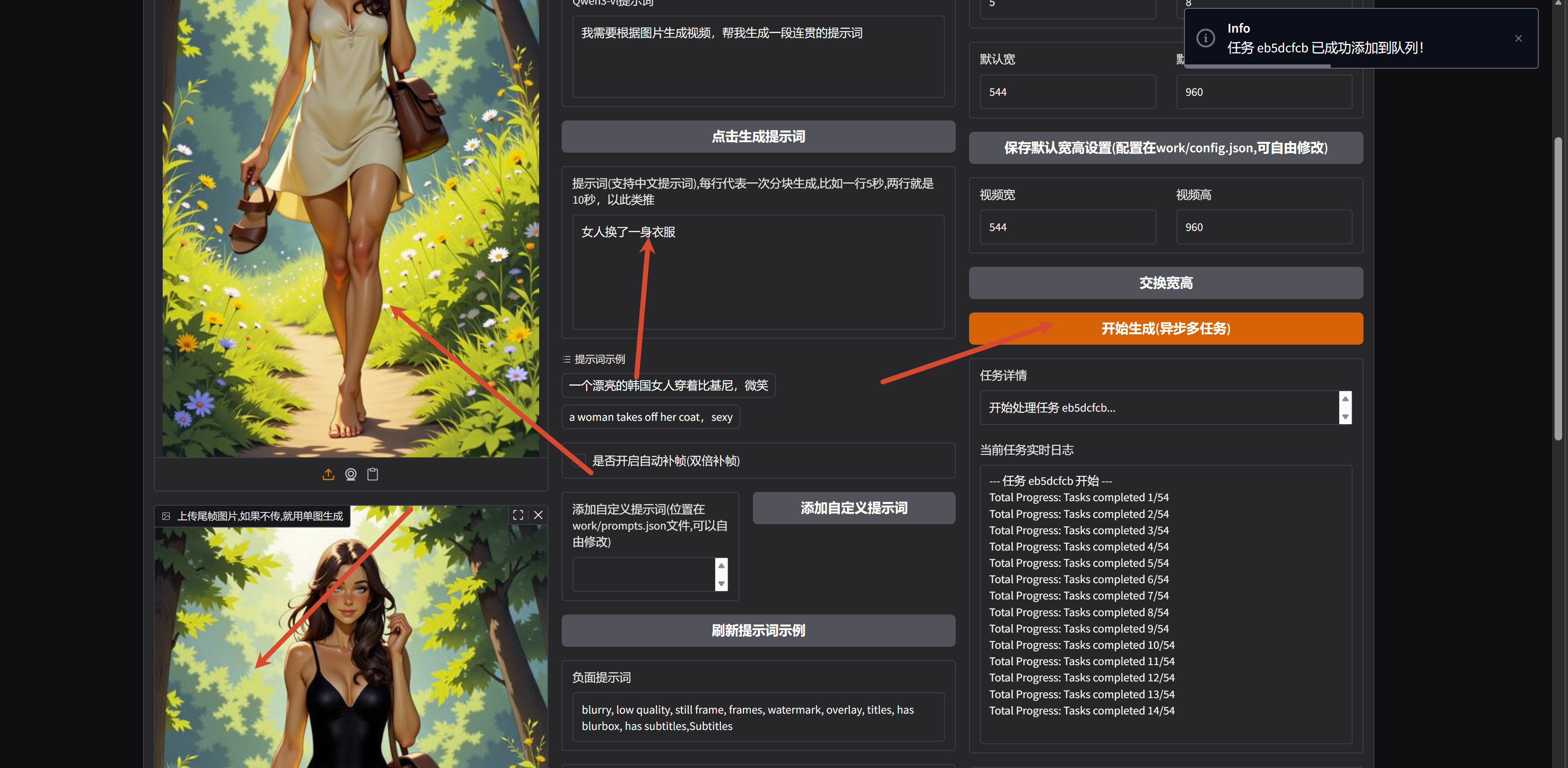Viewport: 1568px width, 768px height.
Task: Click the 视频宽 input field showing 544
Action: tap(1067, 228)
